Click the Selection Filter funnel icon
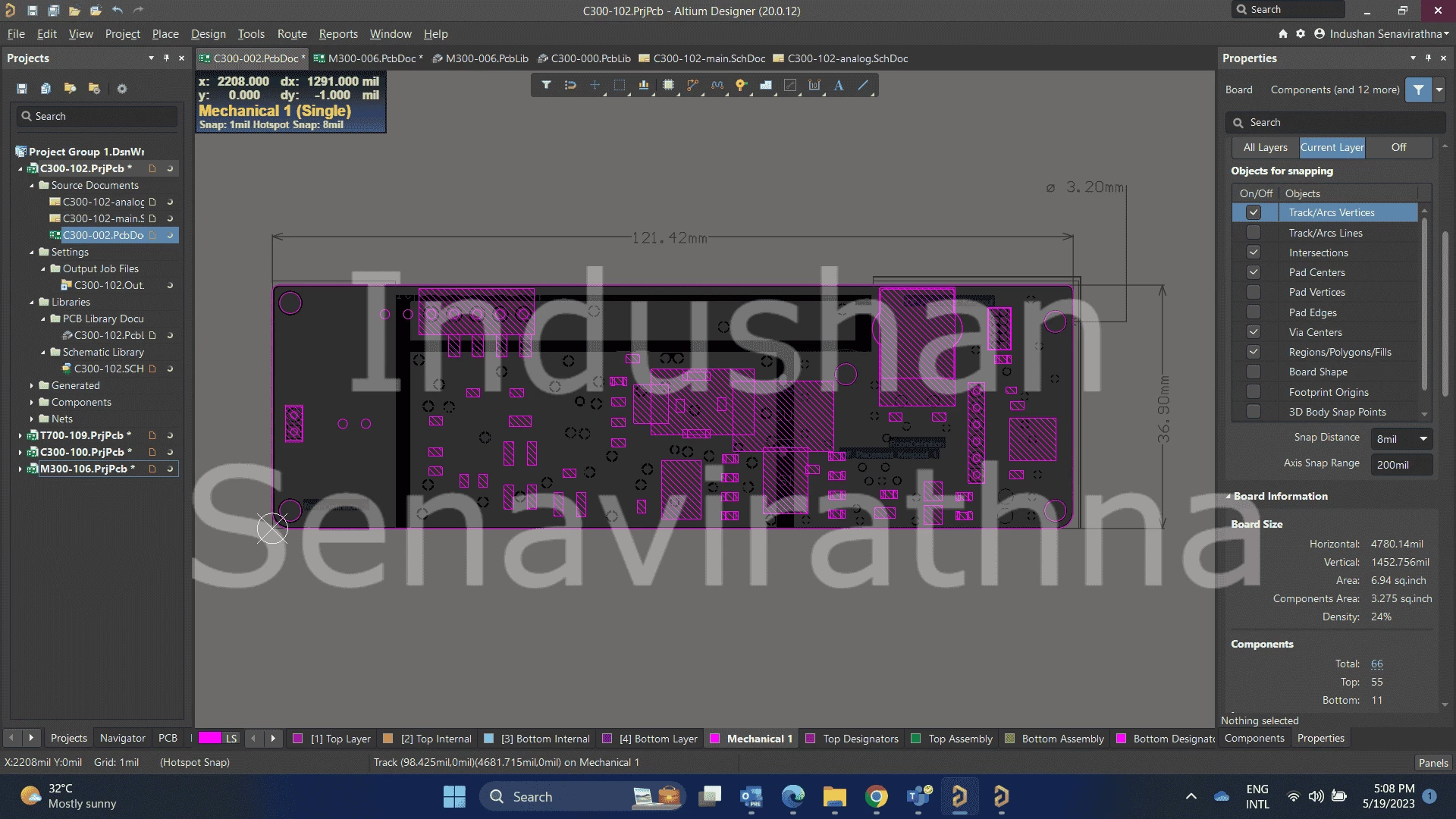Viewport: 1456px width, 819px height. (546, 86)
